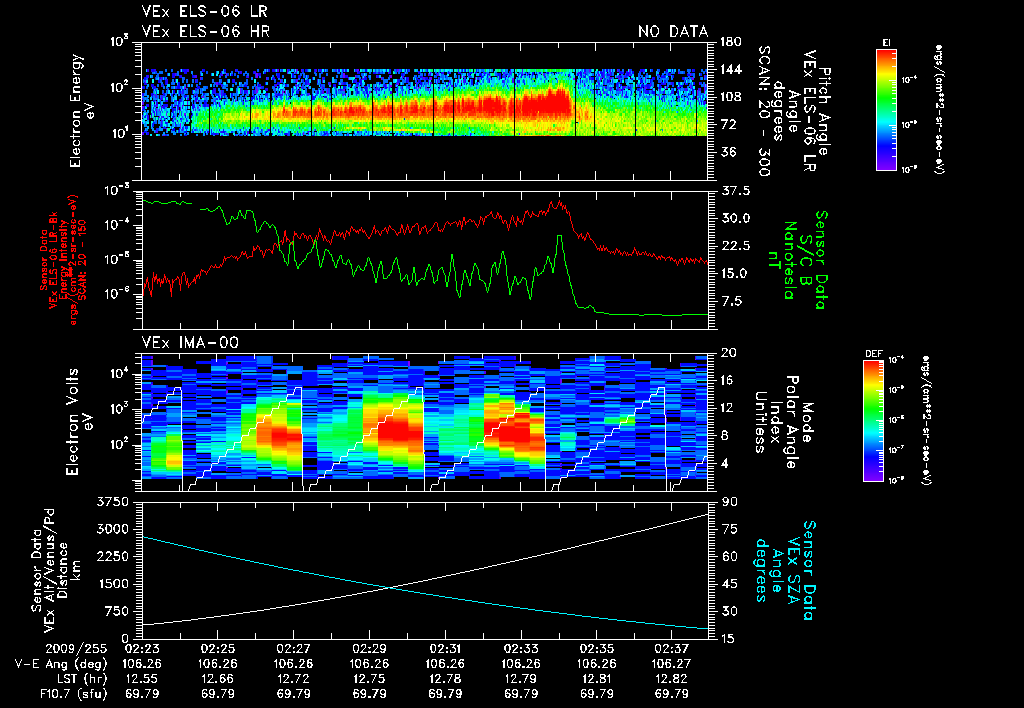Click the LST value 12.72
This screenshot has width=1024, height=708.
click(x=293, y=679)
